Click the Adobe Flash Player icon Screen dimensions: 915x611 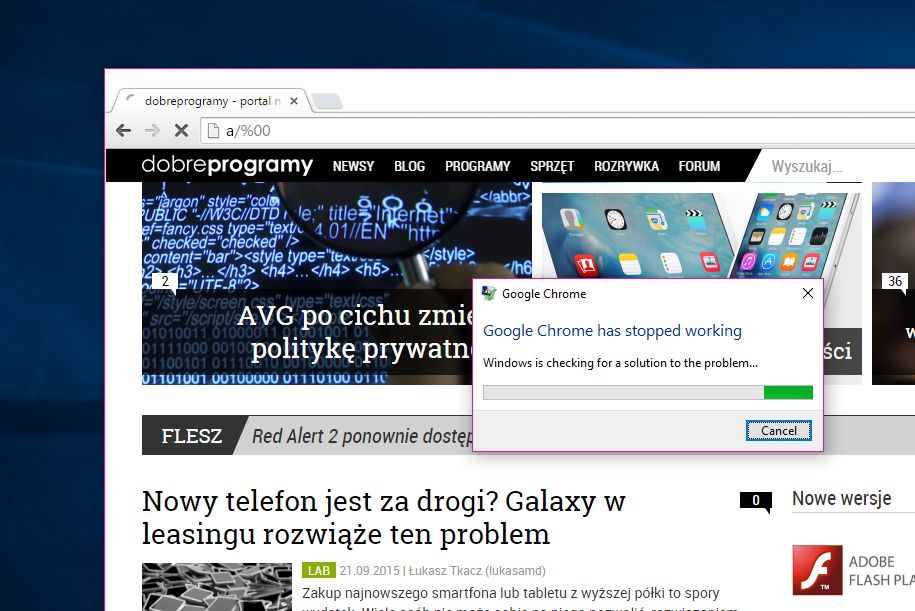point(817,570)
